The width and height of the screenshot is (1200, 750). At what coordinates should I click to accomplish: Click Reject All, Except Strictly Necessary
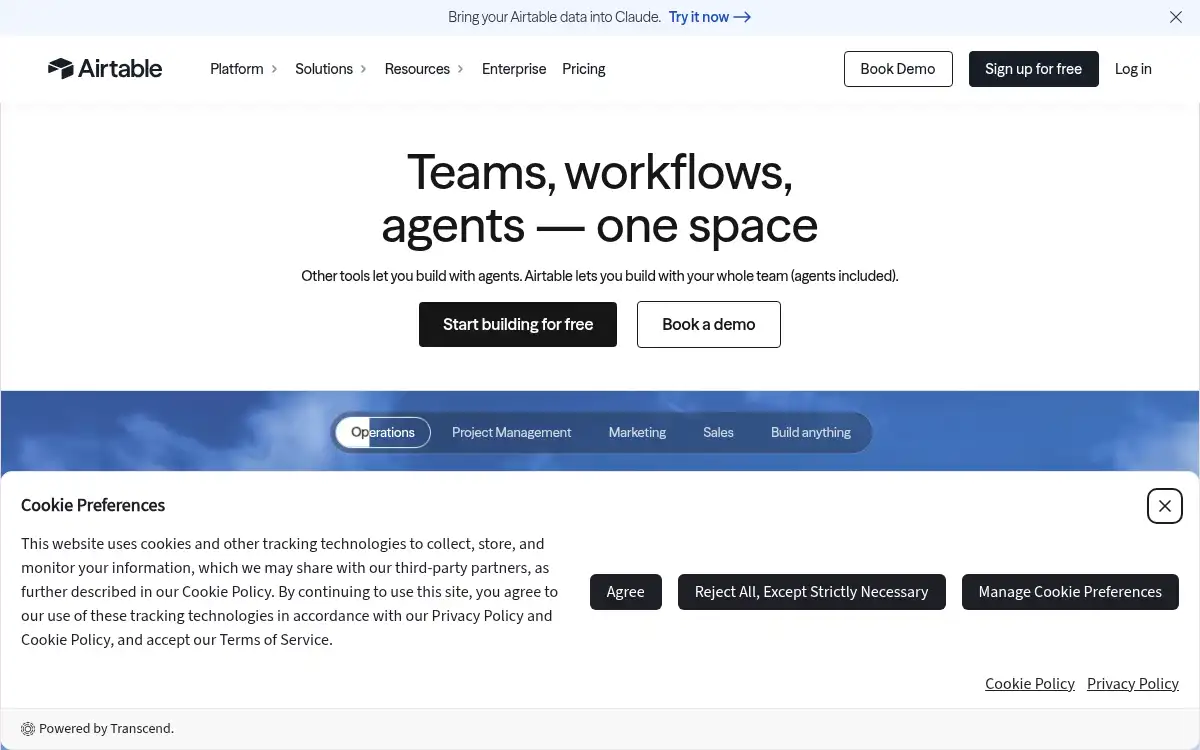click(x=812, y=592)
